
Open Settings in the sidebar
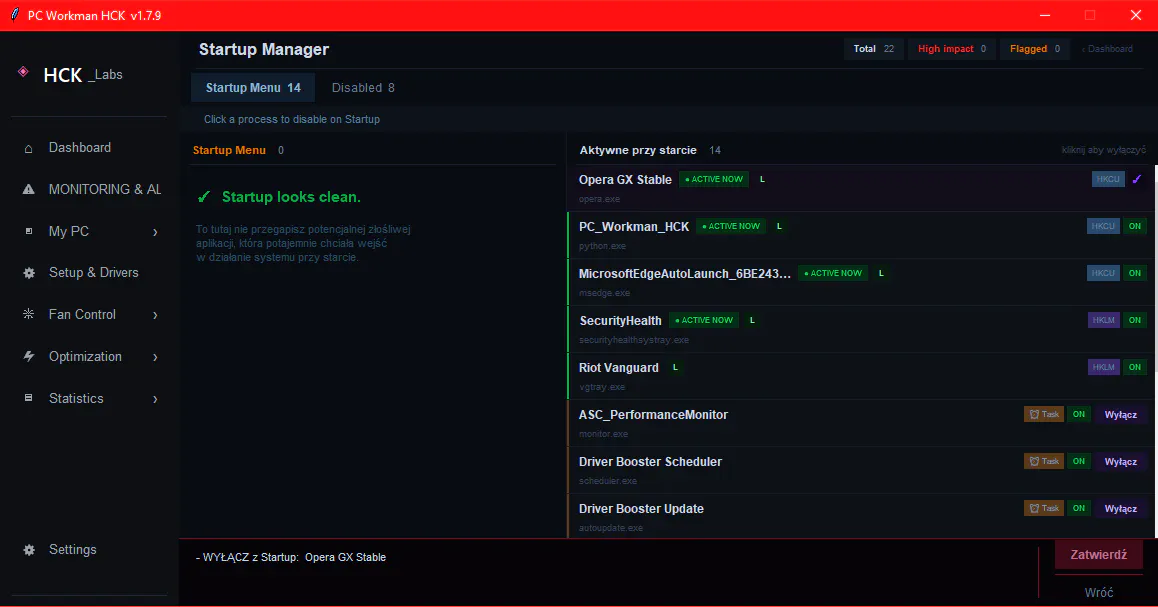(x=72, y=549)
